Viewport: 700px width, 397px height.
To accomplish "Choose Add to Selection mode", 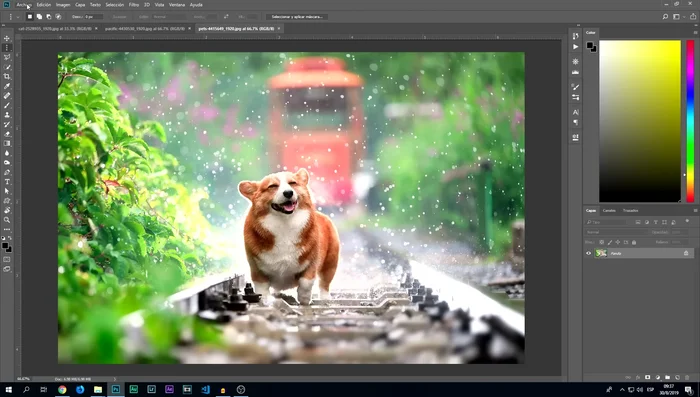I will [x=39, y=17].
